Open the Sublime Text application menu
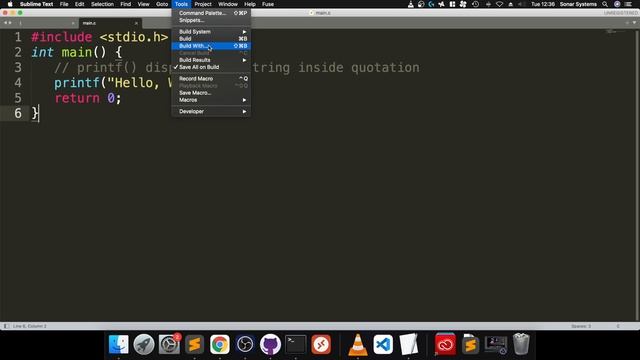This screenshot has width=640, height=360. [36, 4]
